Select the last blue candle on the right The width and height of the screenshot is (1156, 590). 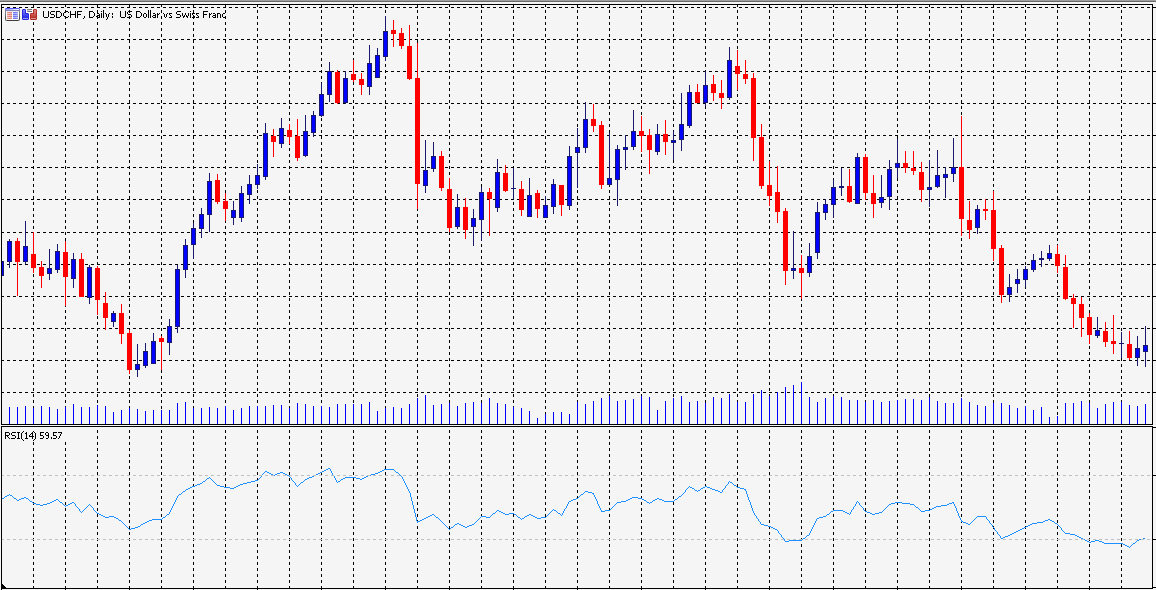(1145, 348)
